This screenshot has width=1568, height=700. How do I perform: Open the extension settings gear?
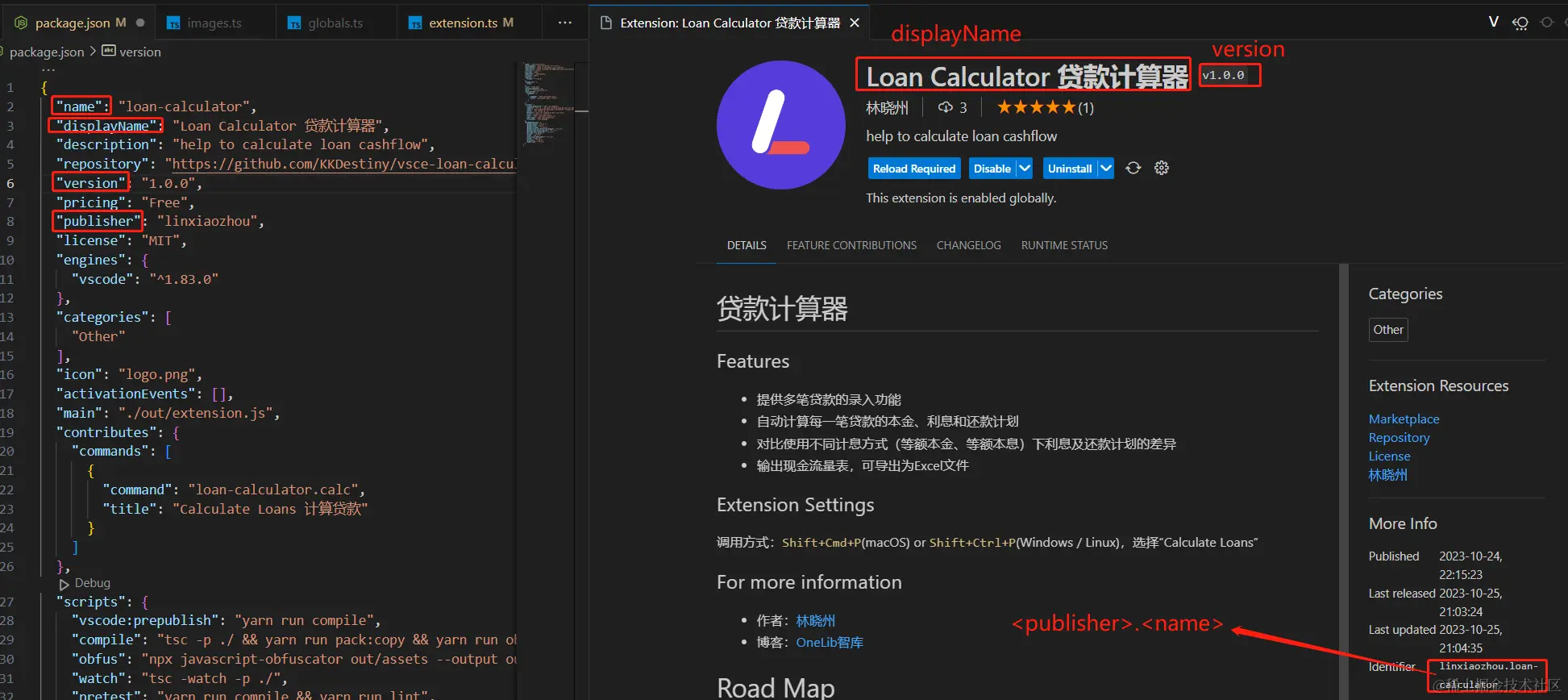pyautogui.click(x=1161, y=168)
